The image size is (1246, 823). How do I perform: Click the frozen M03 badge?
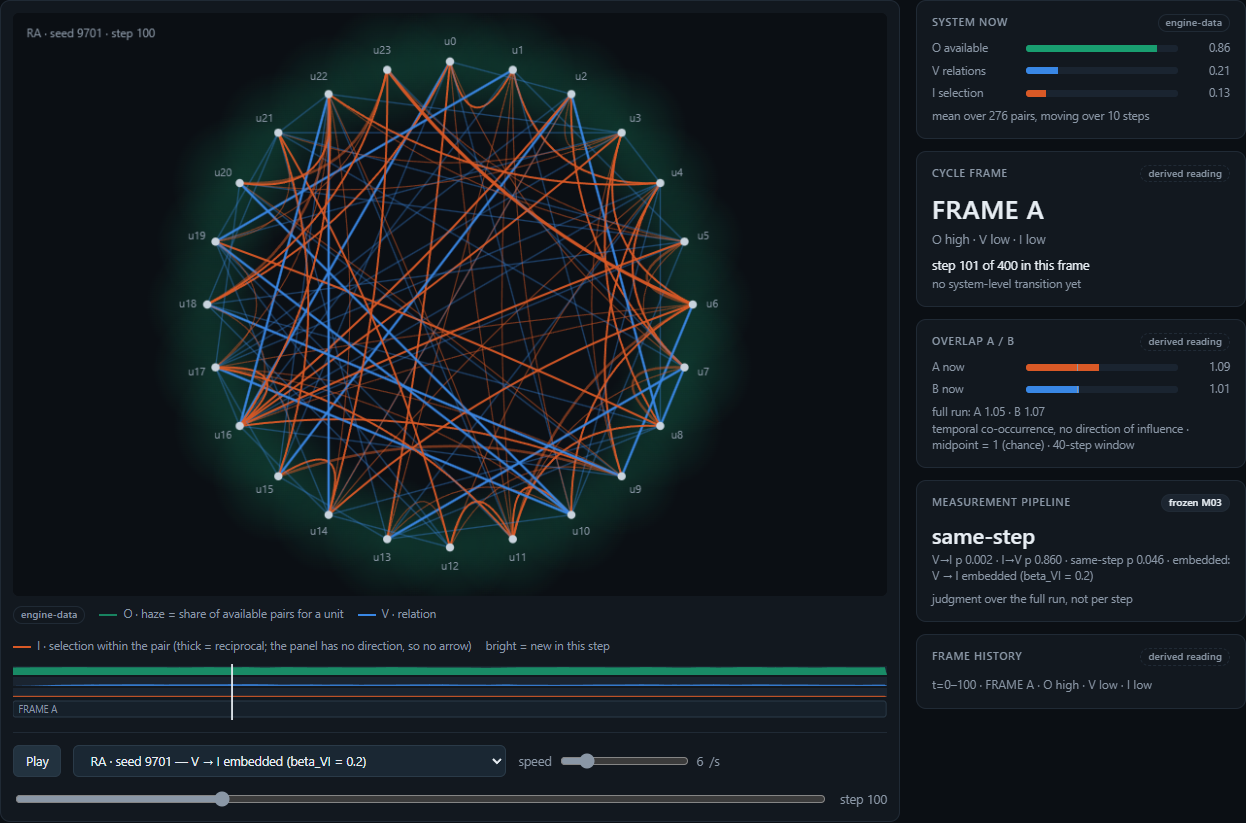[x=1196, y=503]
